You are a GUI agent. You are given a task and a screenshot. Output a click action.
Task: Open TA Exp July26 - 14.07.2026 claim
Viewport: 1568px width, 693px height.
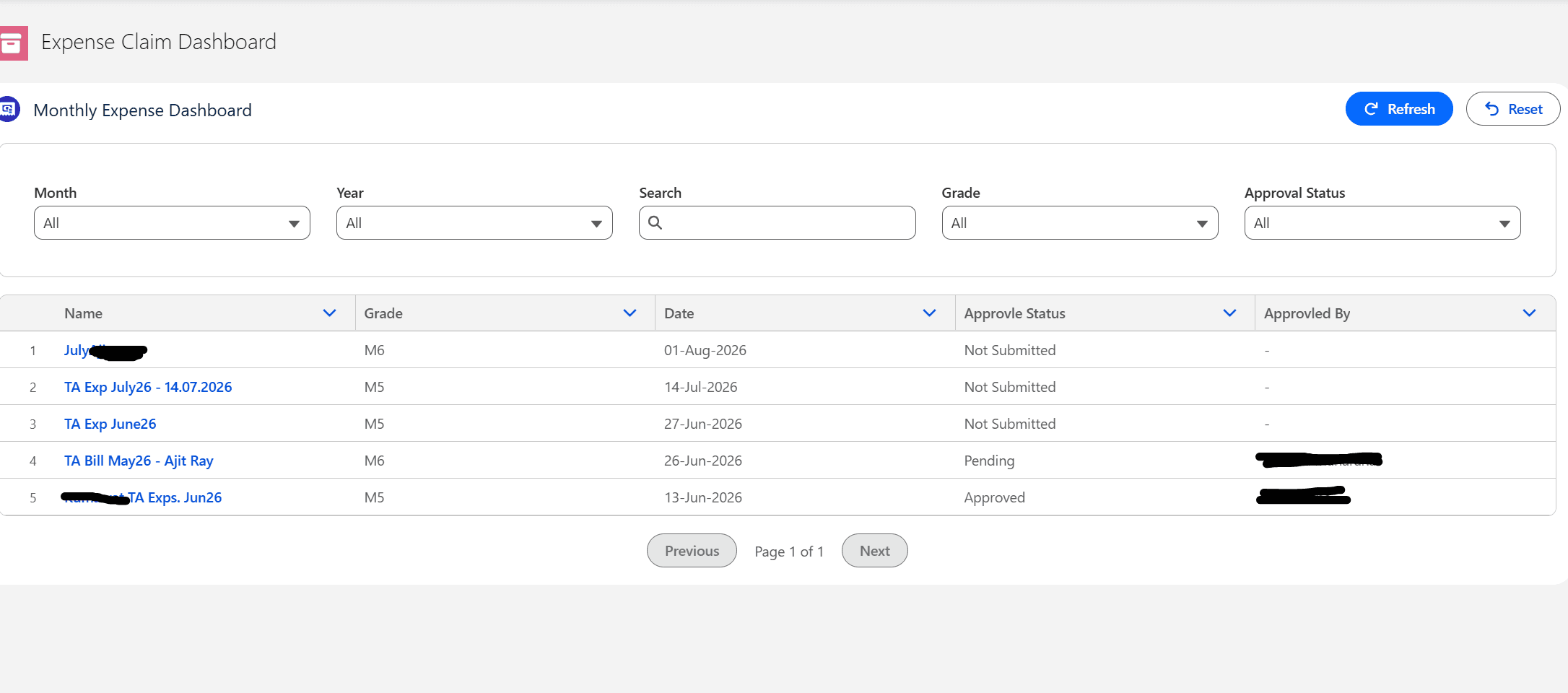148,387
